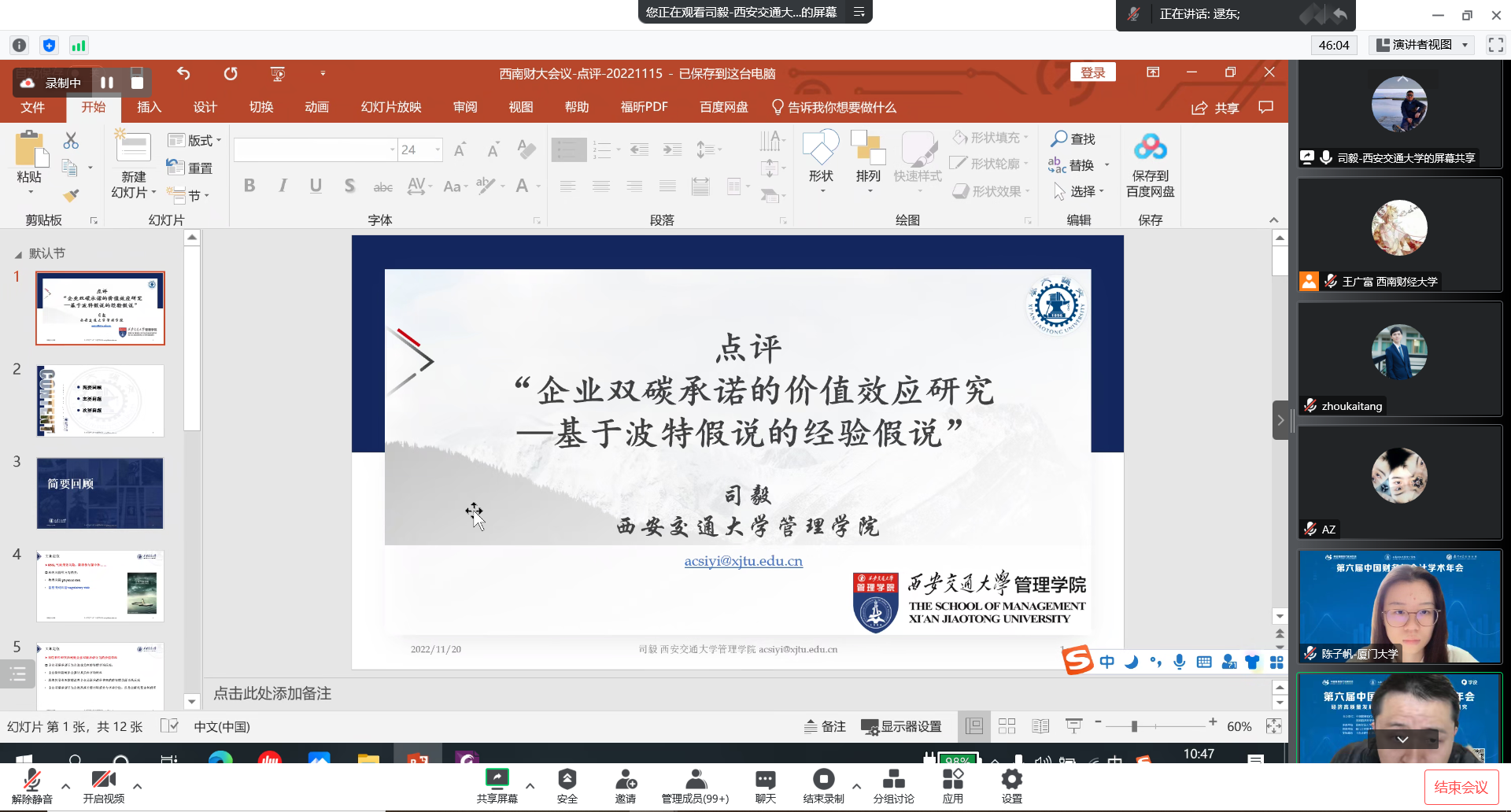
Task: Open the Invite participants icon
Action: click(626, 780)
